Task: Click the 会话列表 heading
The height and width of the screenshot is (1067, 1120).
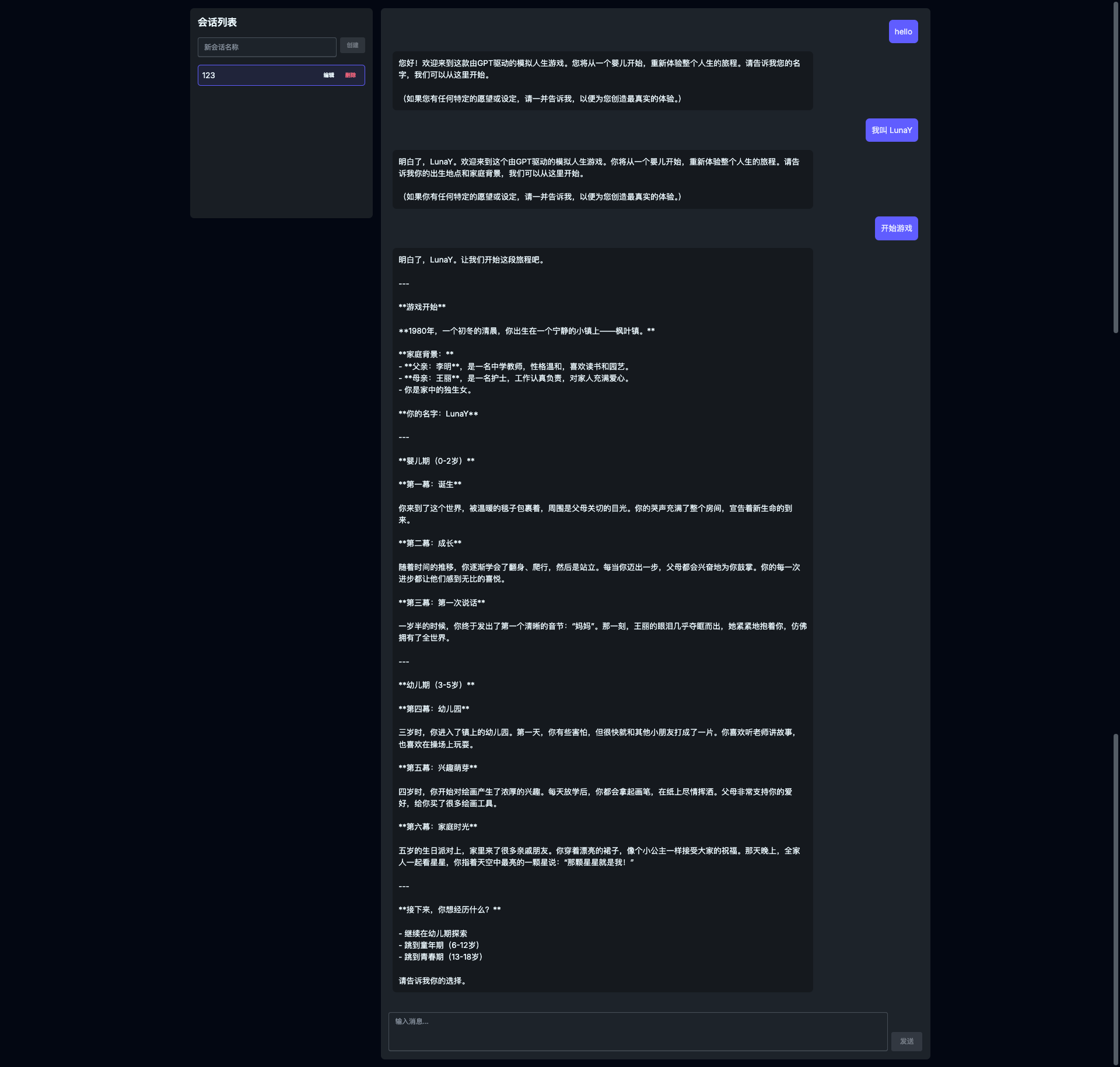Action: click(217, 22)
